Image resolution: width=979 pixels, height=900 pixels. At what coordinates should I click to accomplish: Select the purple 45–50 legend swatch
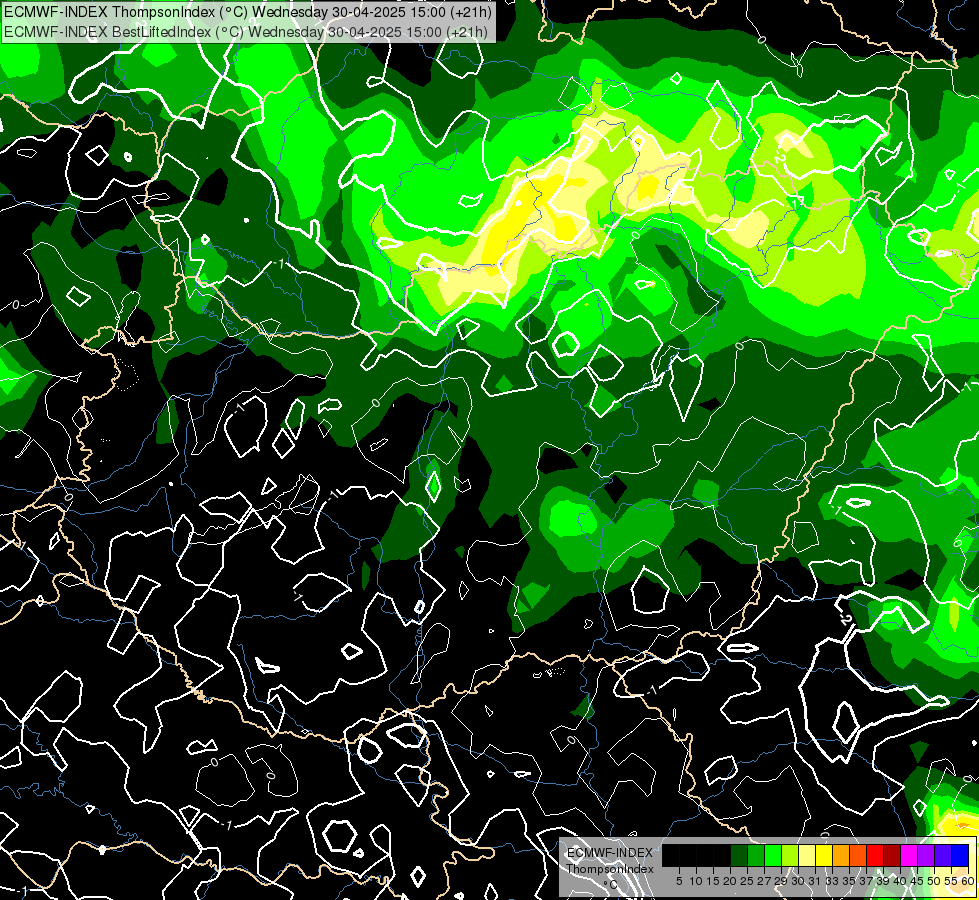tap(927, 856)
